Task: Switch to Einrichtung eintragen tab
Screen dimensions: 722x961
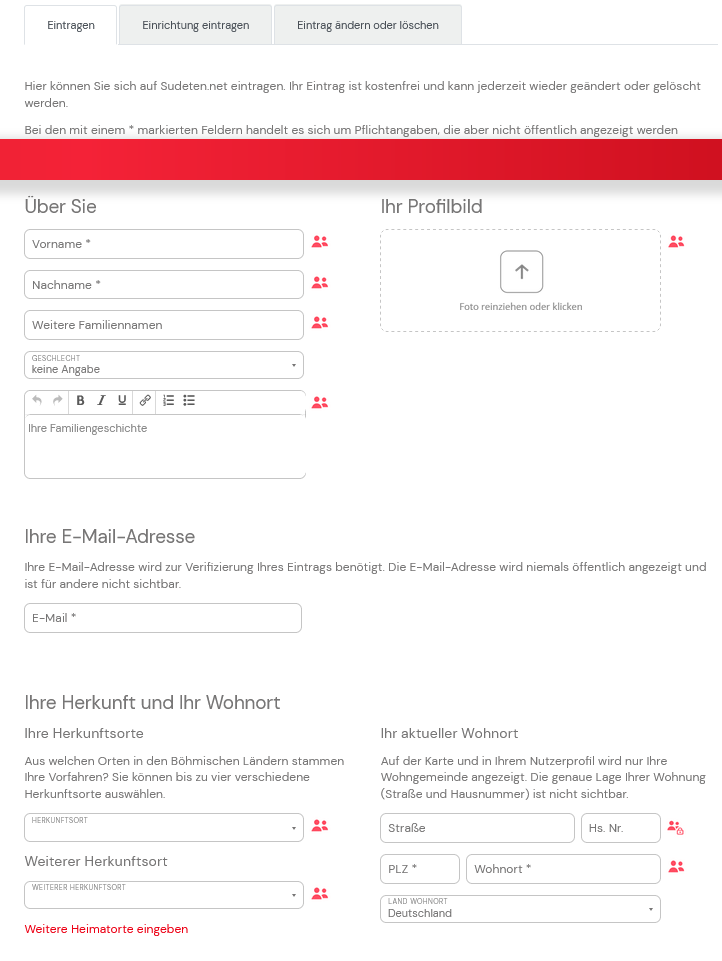Action: point(195,25)
